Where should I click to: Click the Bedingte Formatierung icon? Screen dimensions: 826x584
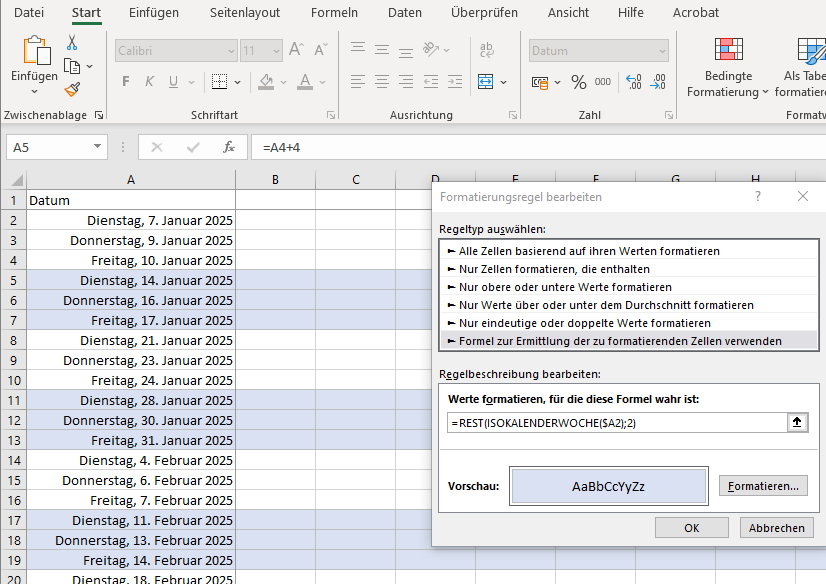729,50
